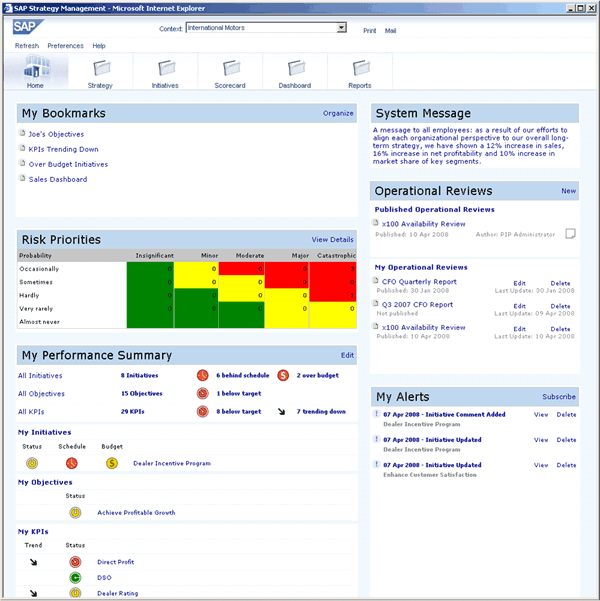Click document icon beside Sales Dashboard bookmark
The image size is (600, 601).
point(22,178)
